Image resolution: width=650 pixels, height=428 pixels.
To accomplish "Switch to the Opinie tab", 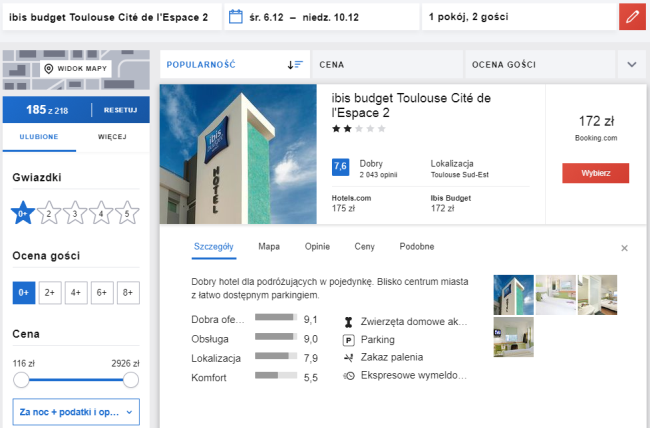I will tap(317, 247).
